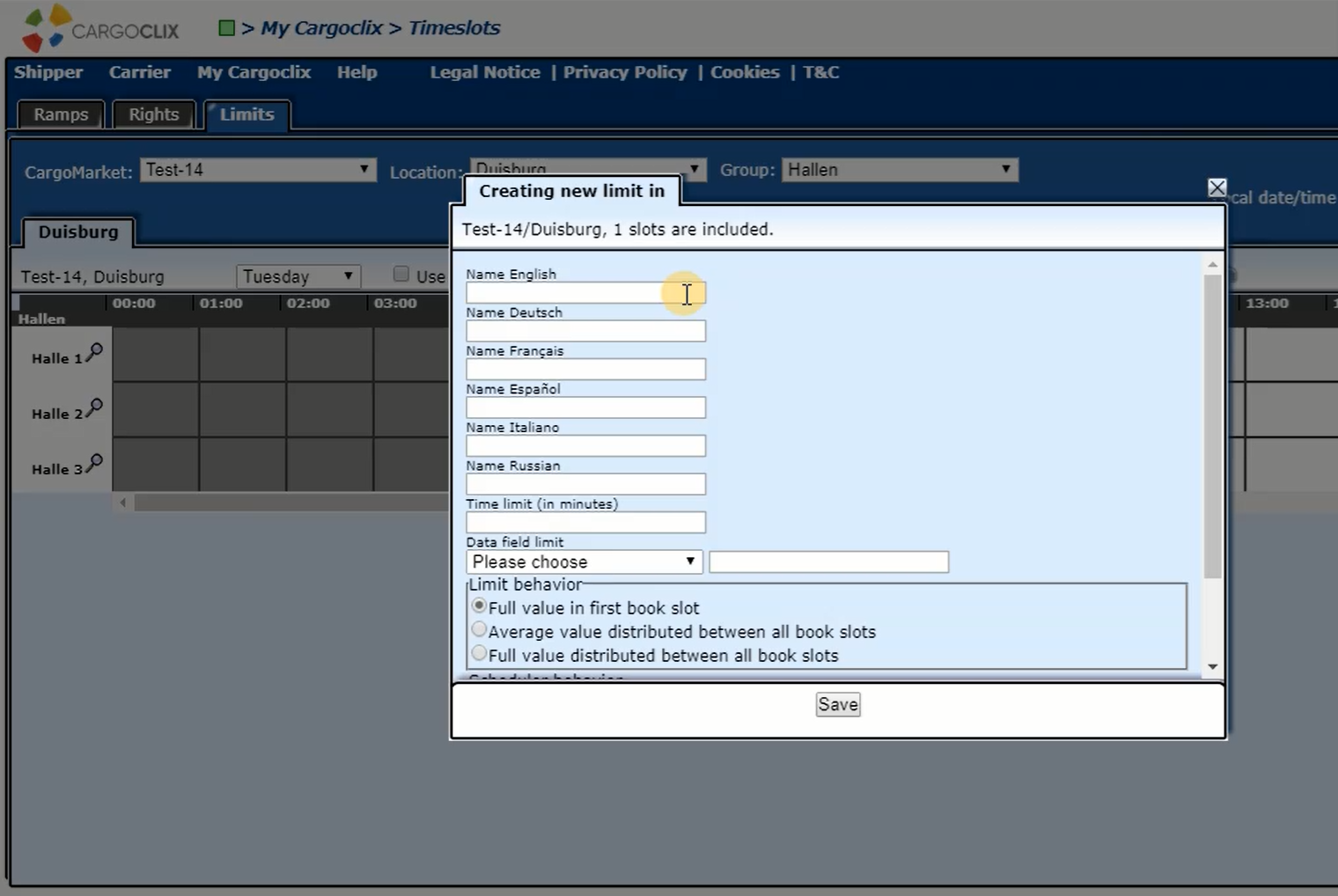This screenshot has height=896, width=1338.
Task: Open the Tuesday weekday dropdown
Action: 298,276
